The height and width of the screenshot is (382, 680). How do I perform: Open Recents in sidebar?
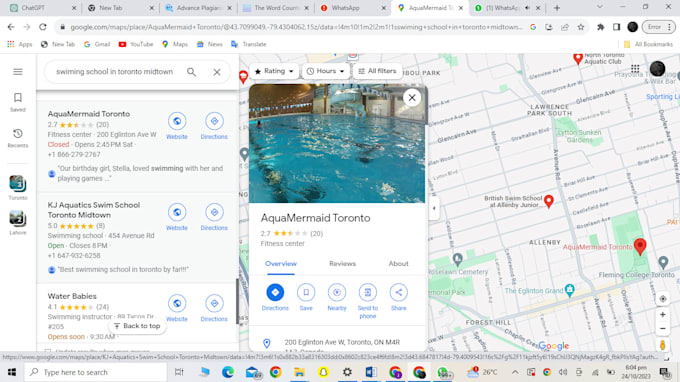(x=18, y=138)
